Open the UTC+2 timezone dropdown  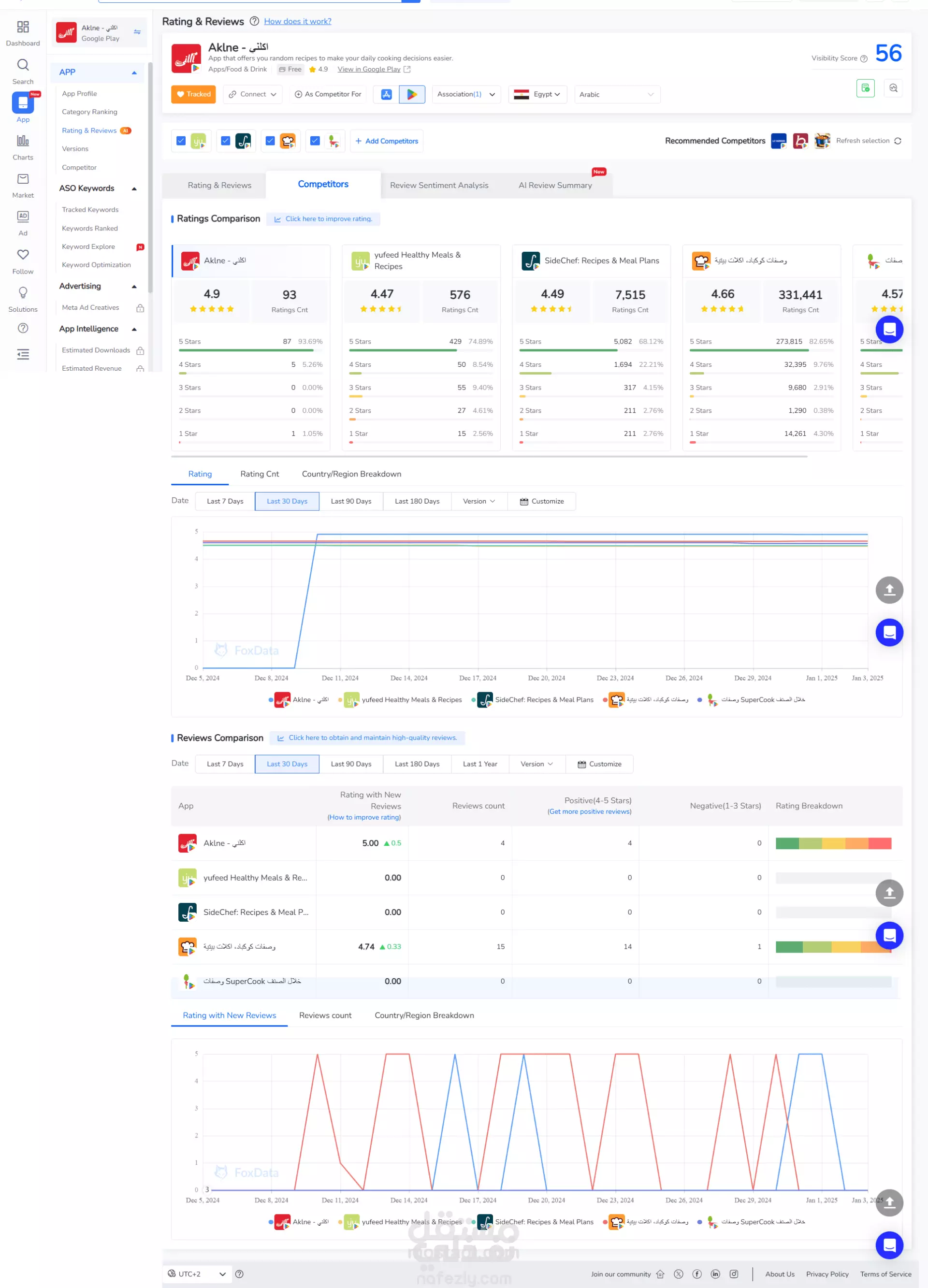point(197,1274)
